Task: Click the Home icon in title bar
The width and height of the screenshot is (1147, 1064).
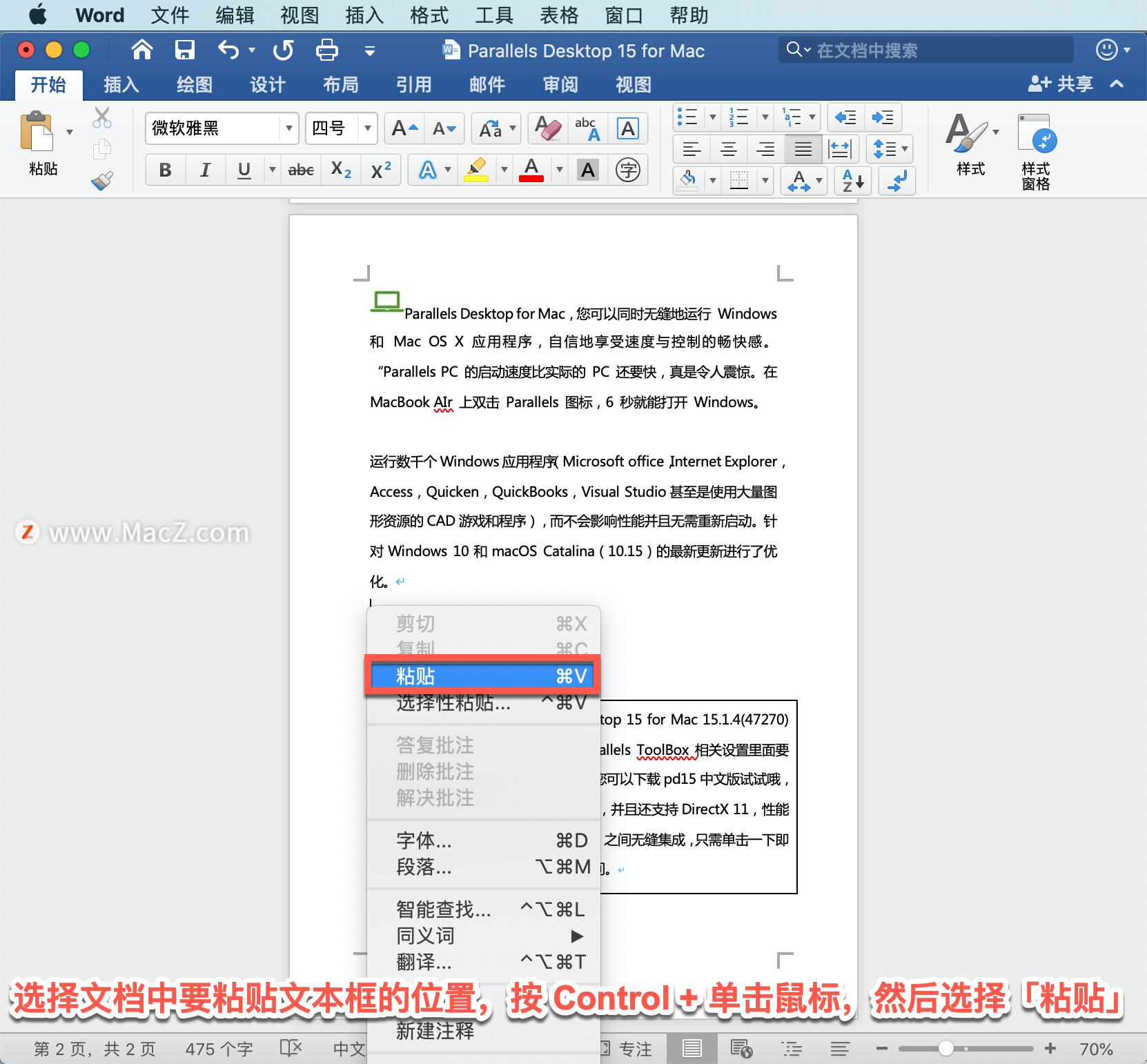Action: pyautogui.click(x=142, y=50)
